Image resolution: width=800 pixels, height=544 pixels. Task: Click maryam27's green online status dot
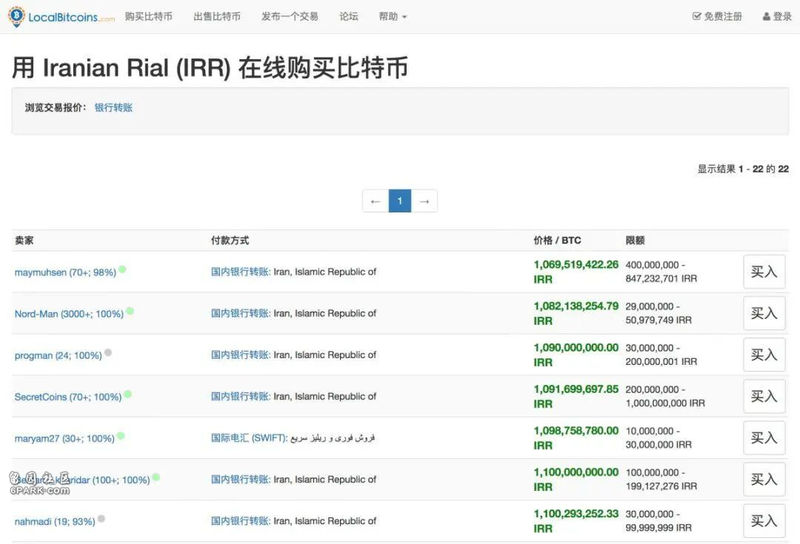click(121, 436)
